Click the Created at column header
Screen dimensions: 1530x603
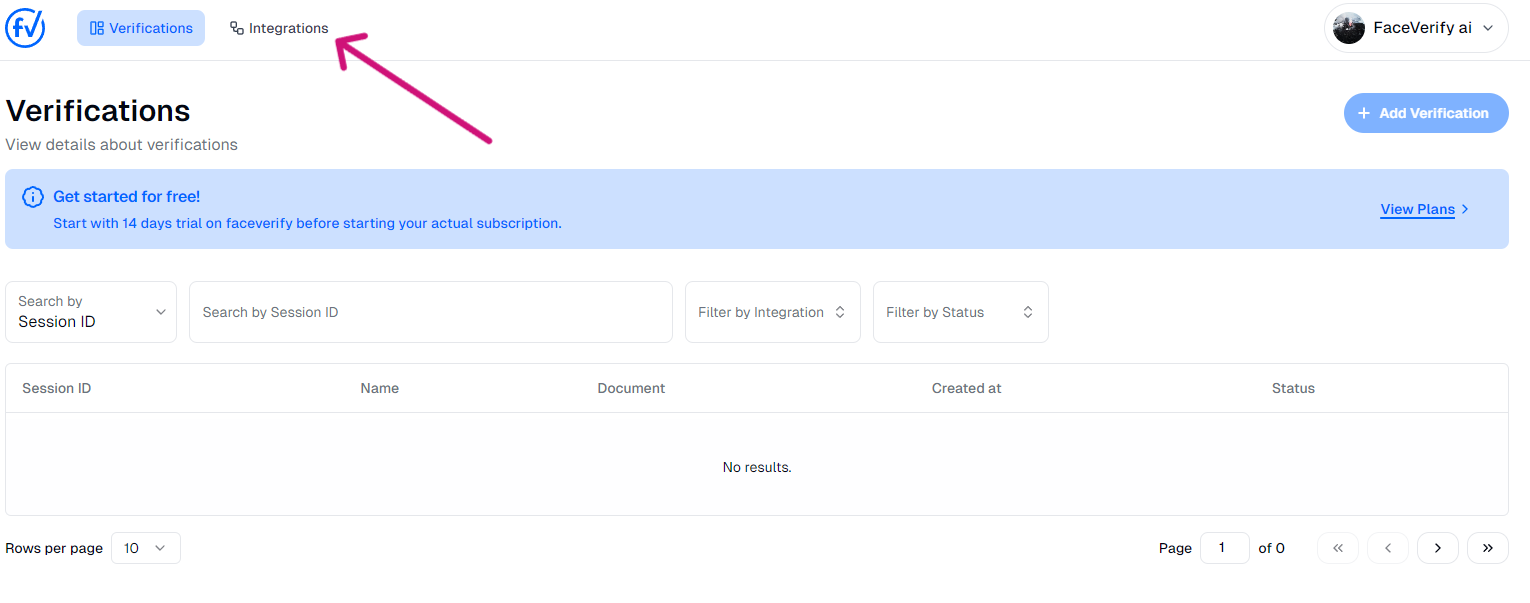click(966, 388)
